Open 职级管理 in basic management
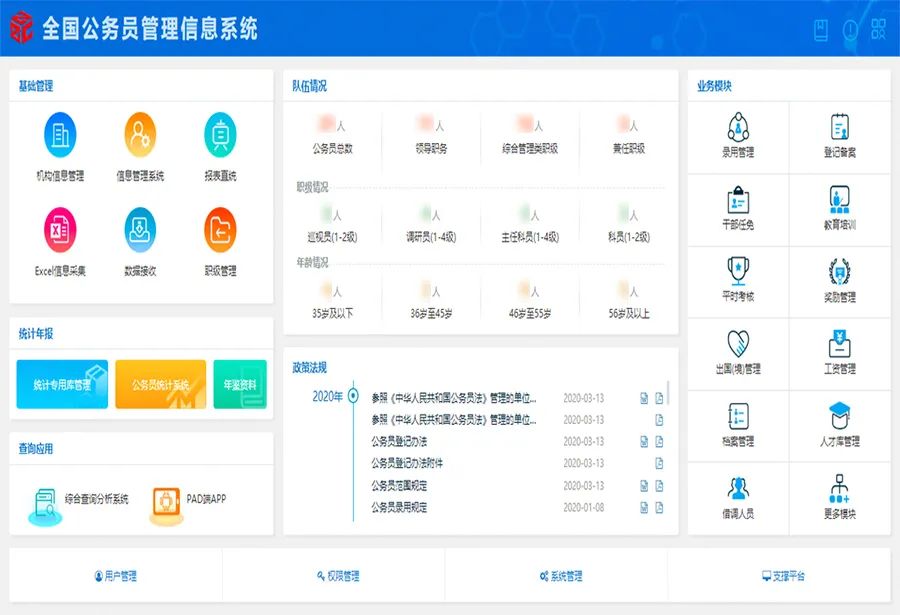The width and height of the screenshot is (900, 615). [220, 230]
